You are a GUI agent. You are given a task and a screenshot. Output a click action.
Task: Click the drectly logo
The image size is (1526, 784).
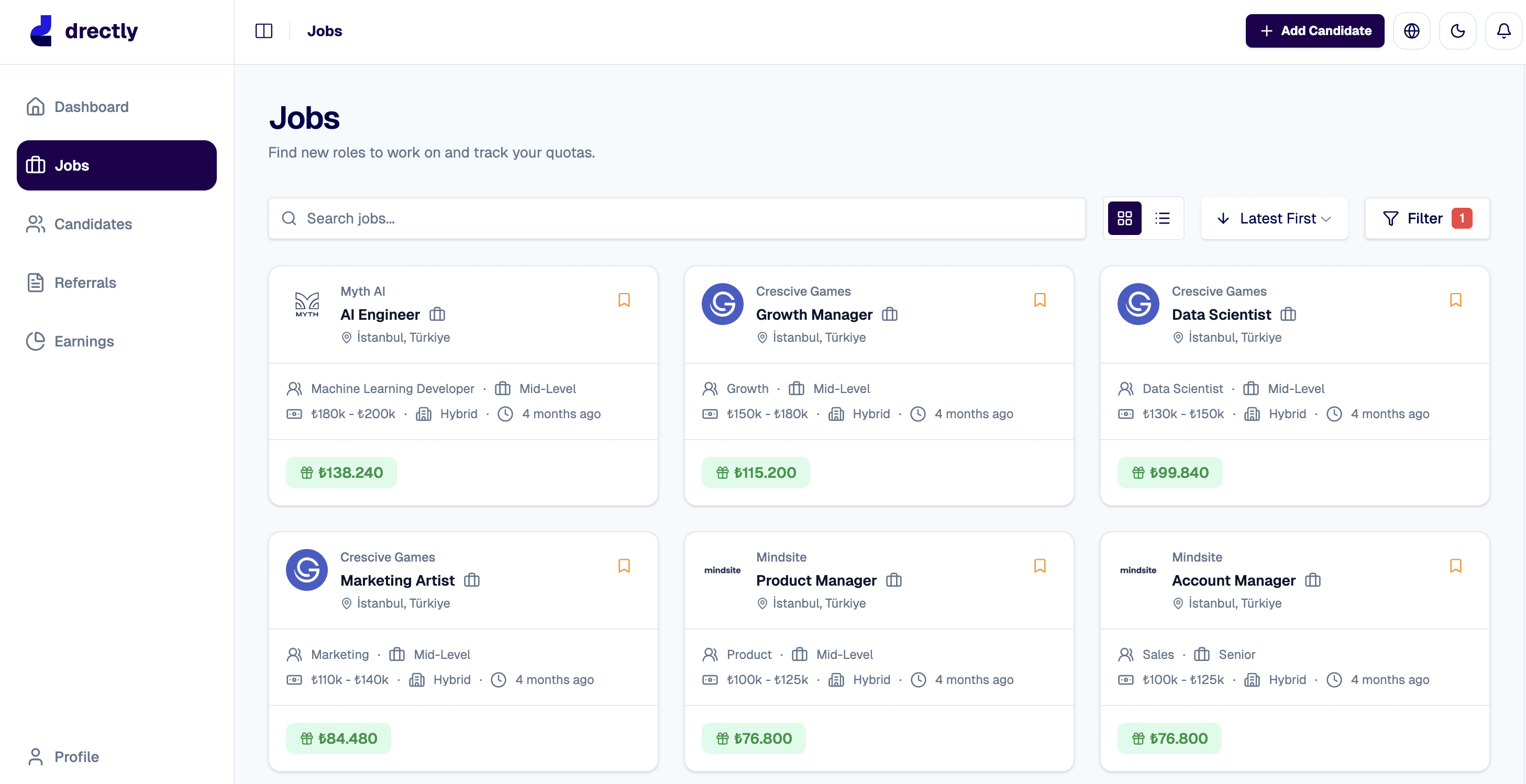click(84, 31)
